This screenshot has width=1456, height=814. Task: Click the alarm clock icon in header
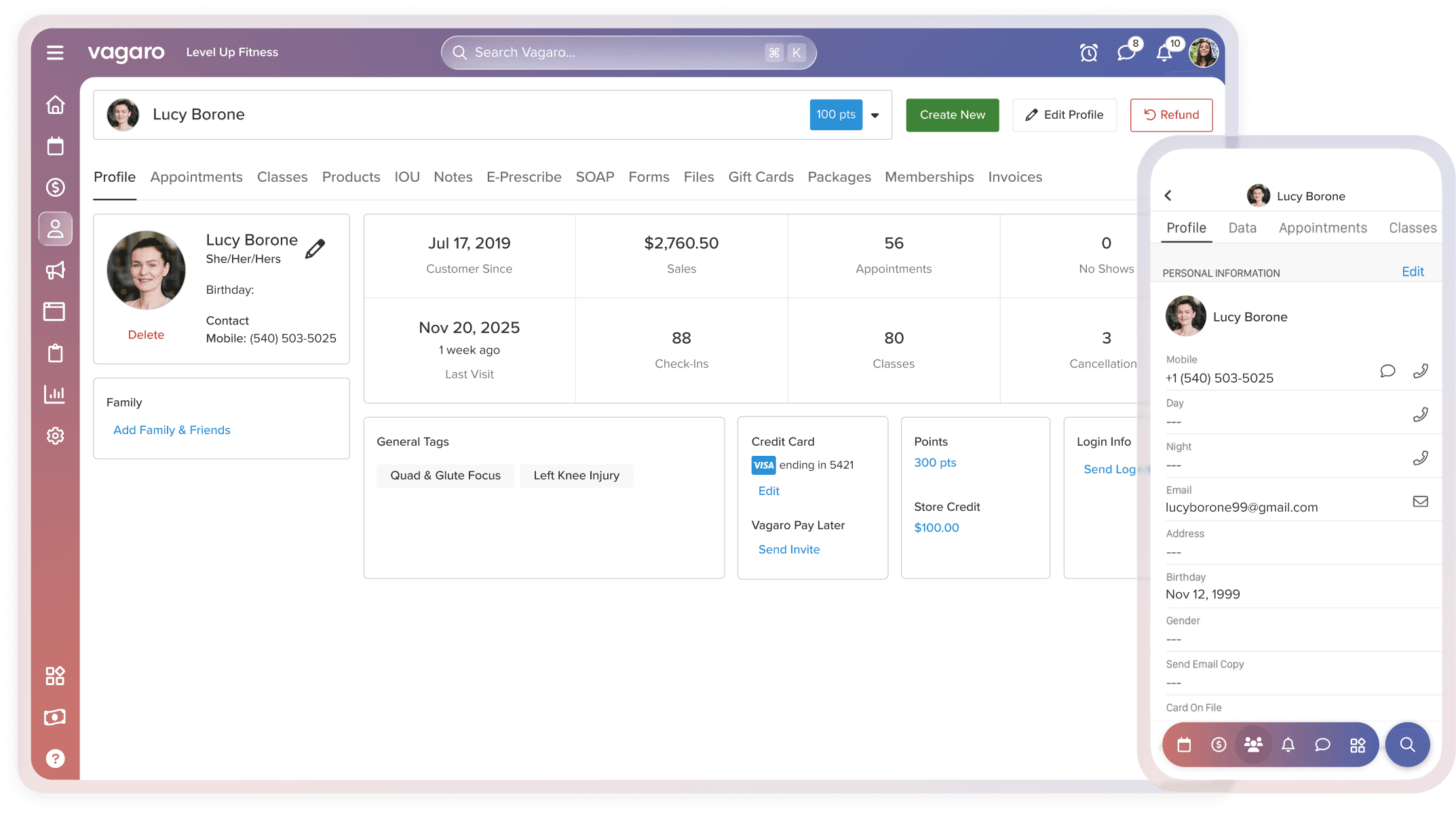(x=1088, y=52)
